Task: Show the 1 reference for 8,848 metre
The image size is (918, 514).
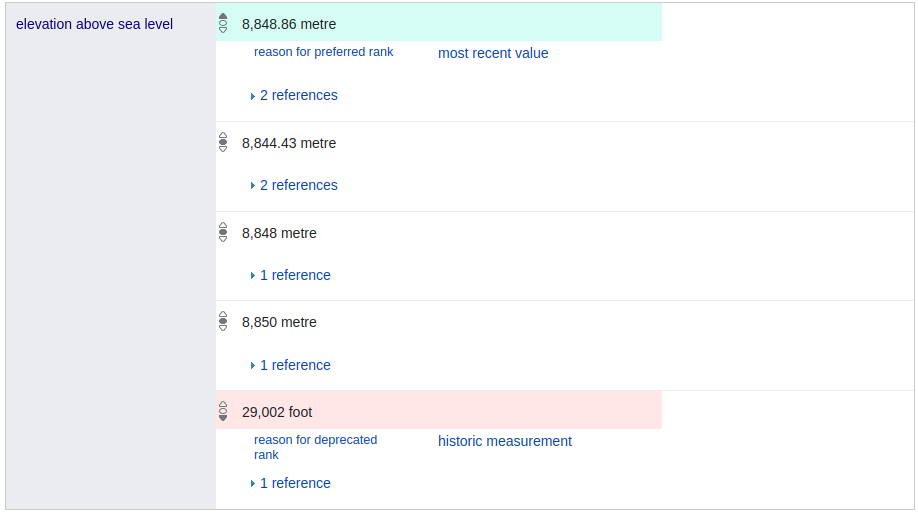Action: (x=294, y=276)
